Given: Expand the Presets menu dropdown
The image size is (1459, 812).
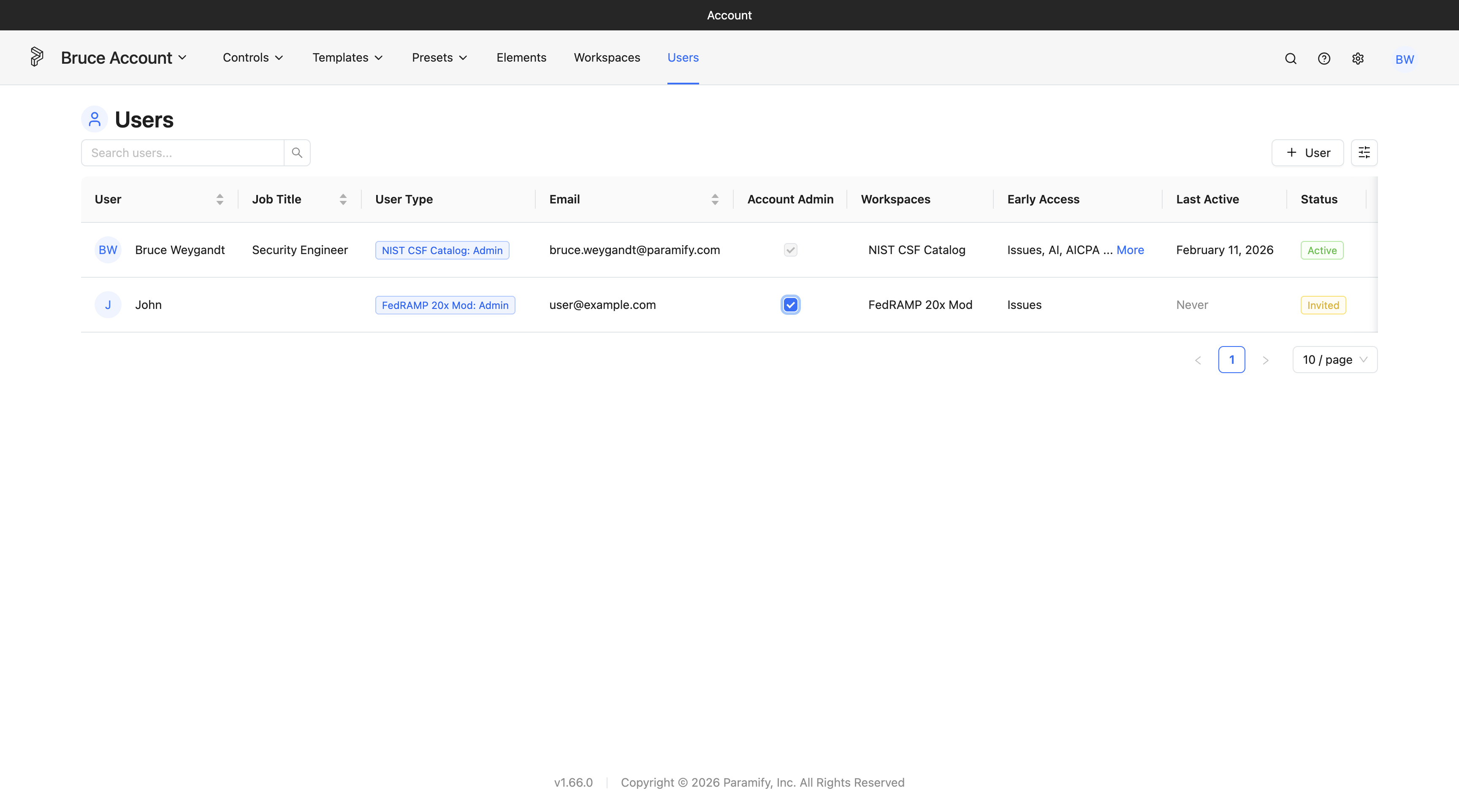Looking at the screenshot, I should (439, 58).
